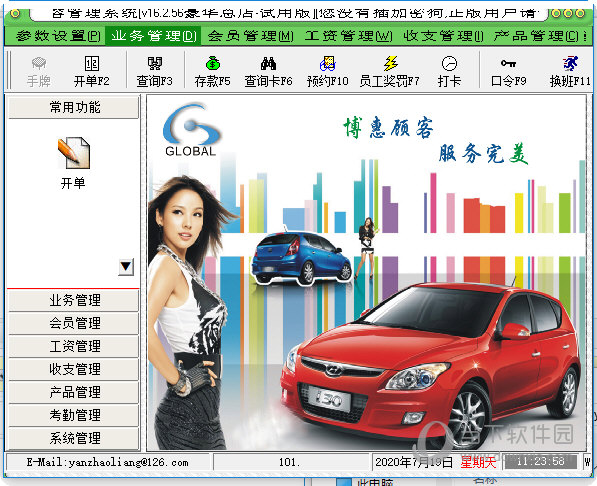Open the 预约F10 reservation icon
The image size is (597, 486).
pos(327,71)
